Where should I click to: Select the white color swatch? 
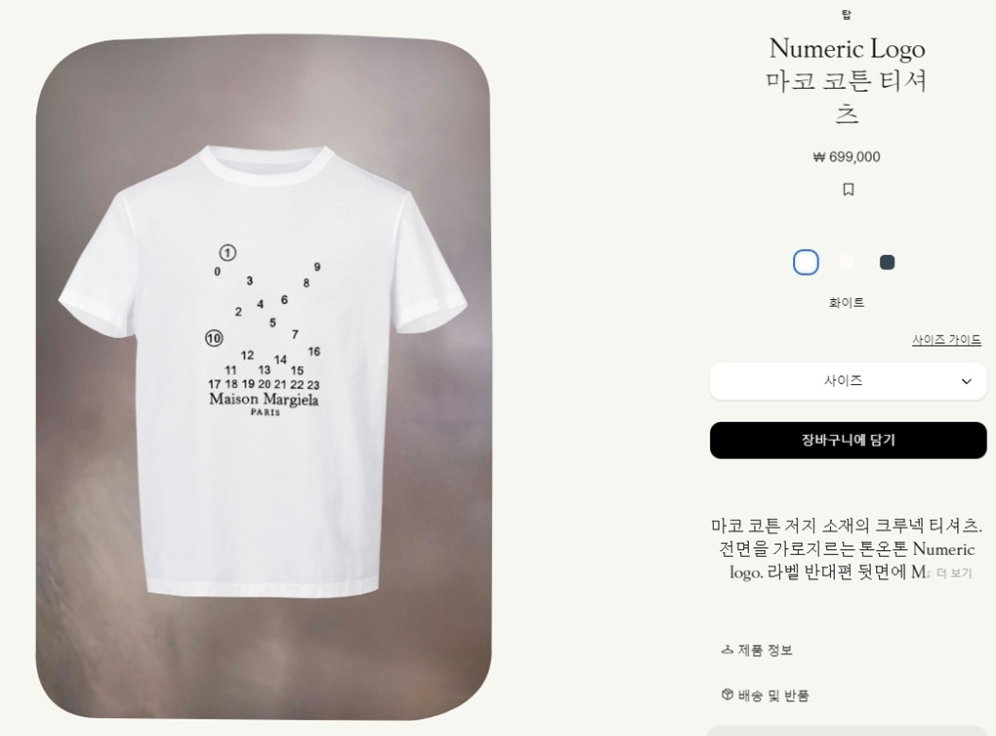pyautogui.click(x=805, y=262)
